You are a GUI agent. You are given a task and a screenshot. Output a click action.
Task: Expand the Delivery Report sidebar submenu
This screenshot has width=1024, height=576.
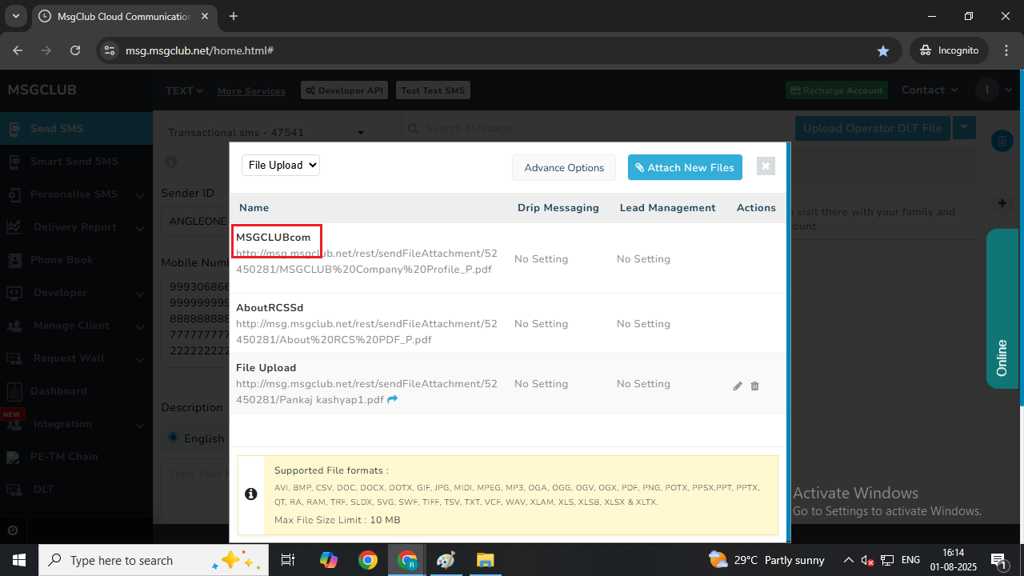tap(140, 228)
